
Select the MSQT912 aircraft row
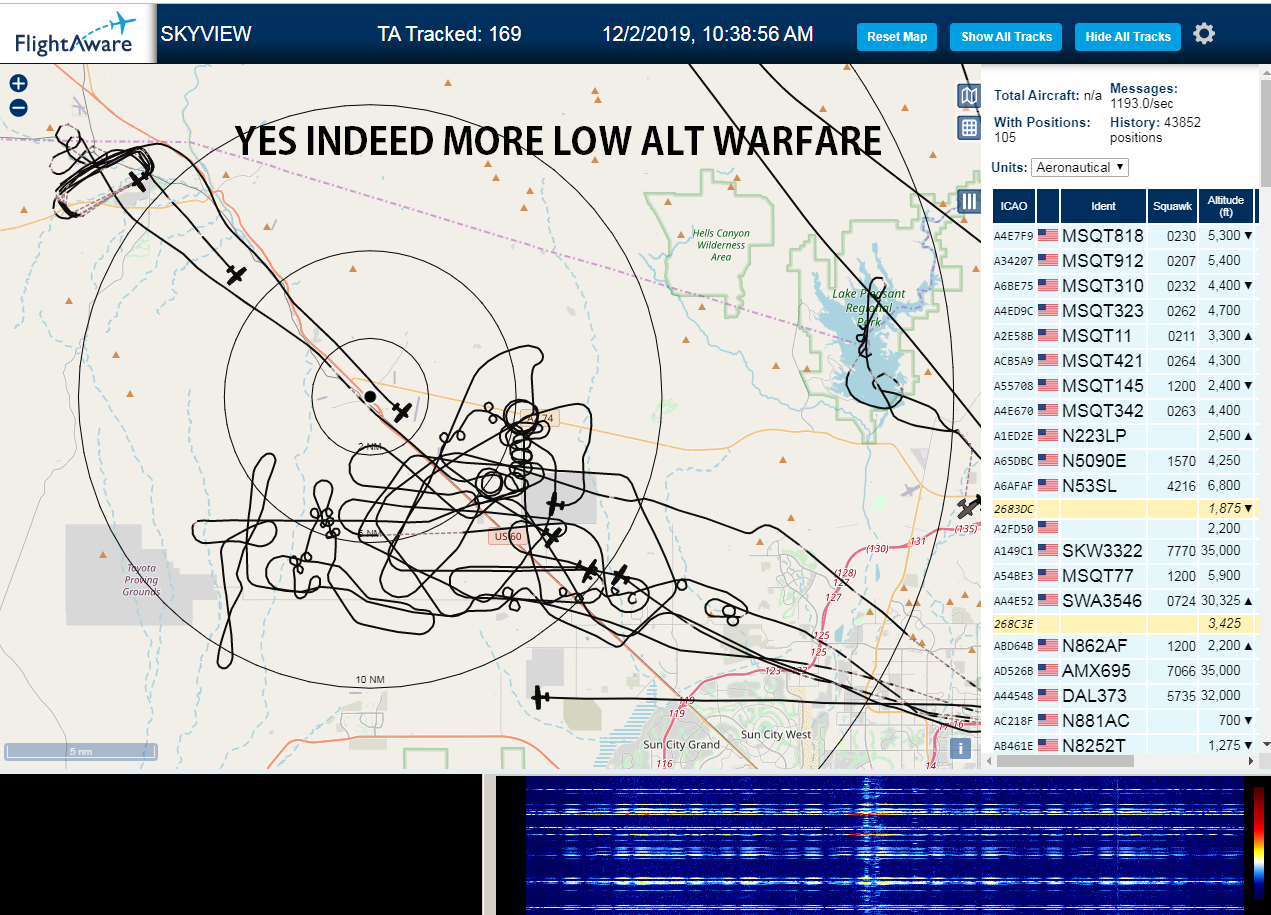click(1124, 261)
